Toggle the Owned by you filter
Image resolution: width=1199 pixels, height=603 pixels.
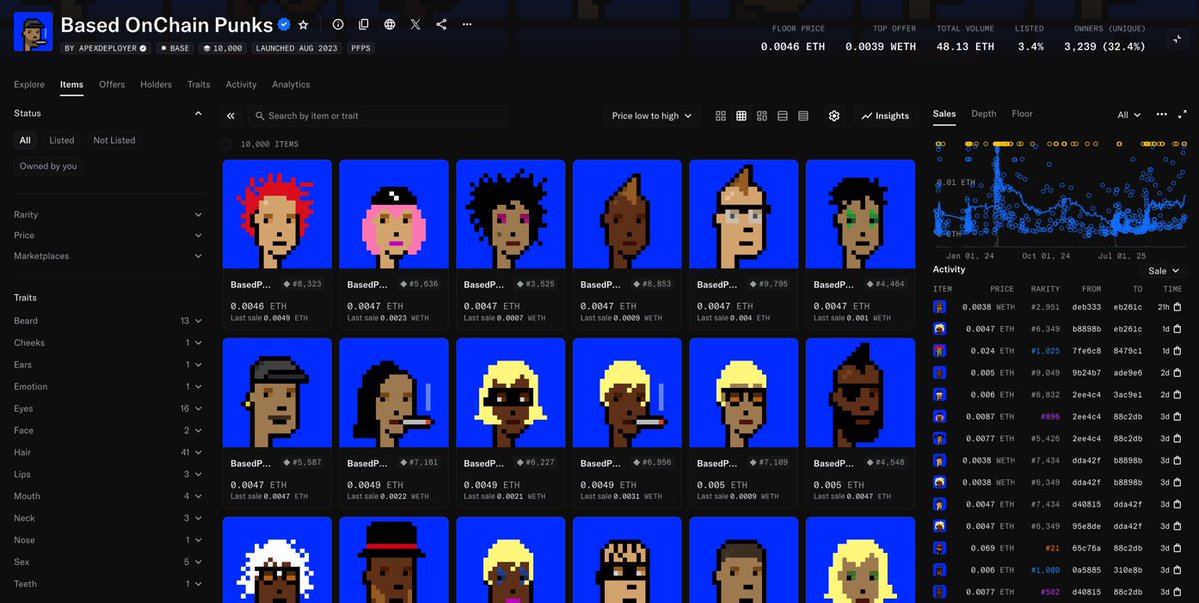(48, 167)
